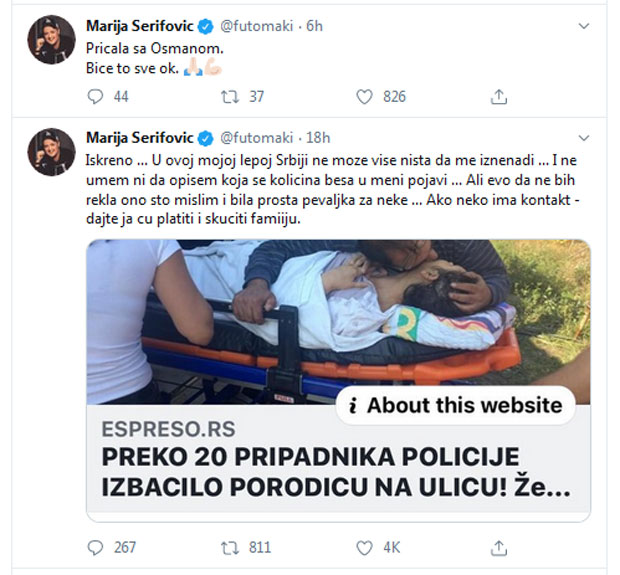This screenshot has width=620, height=575.
Task: Click Marija Serifovic name on second tweet
Action: click(142, 137)
